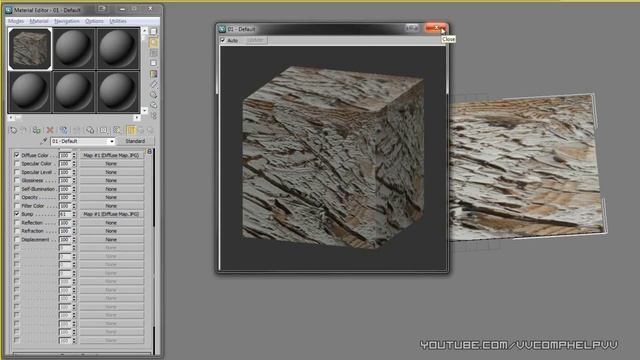The width and height of the screenshot is (640, 360).
Task: Enable the Self-Illumination map checkbox
Action: click(x=17, y=189)
